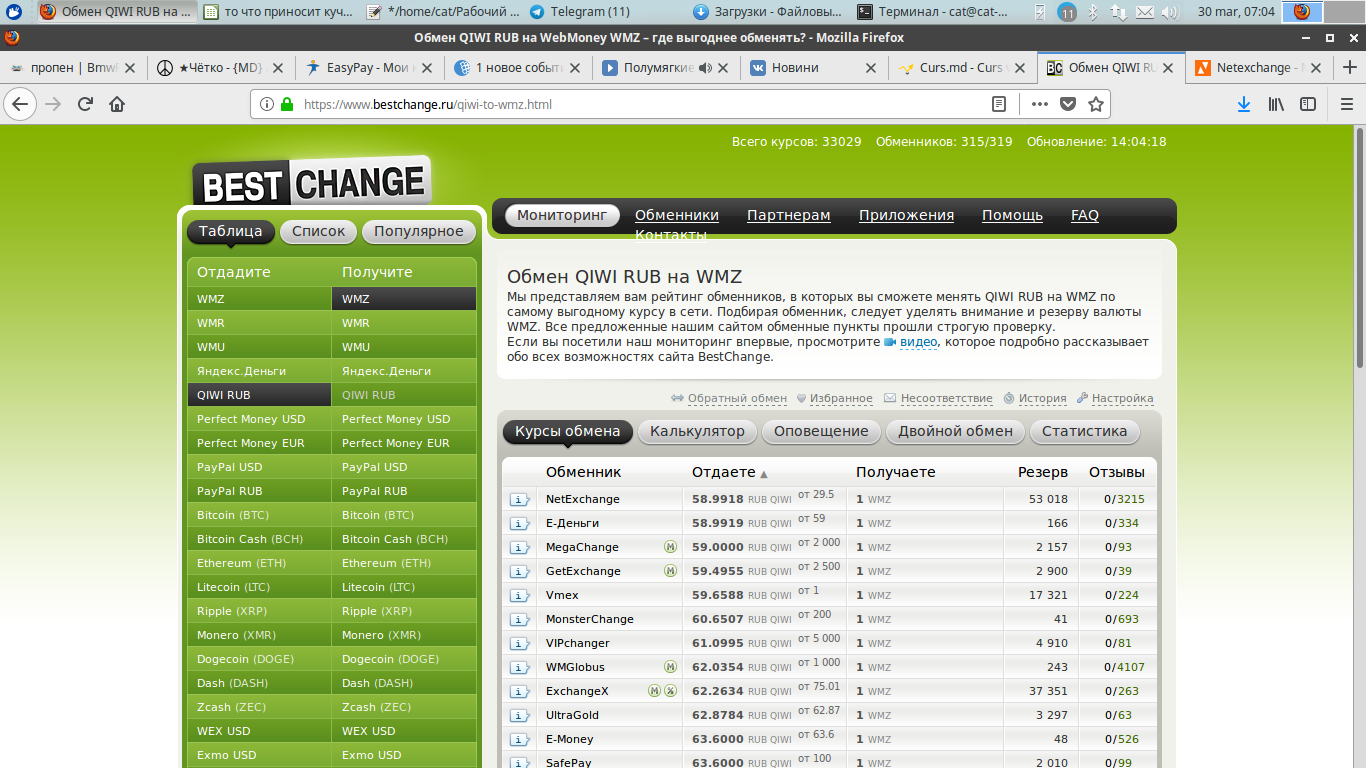Select PayPal USD in Отдадите column
This screenshot has height=768, width=1366.
pos(260,467)
